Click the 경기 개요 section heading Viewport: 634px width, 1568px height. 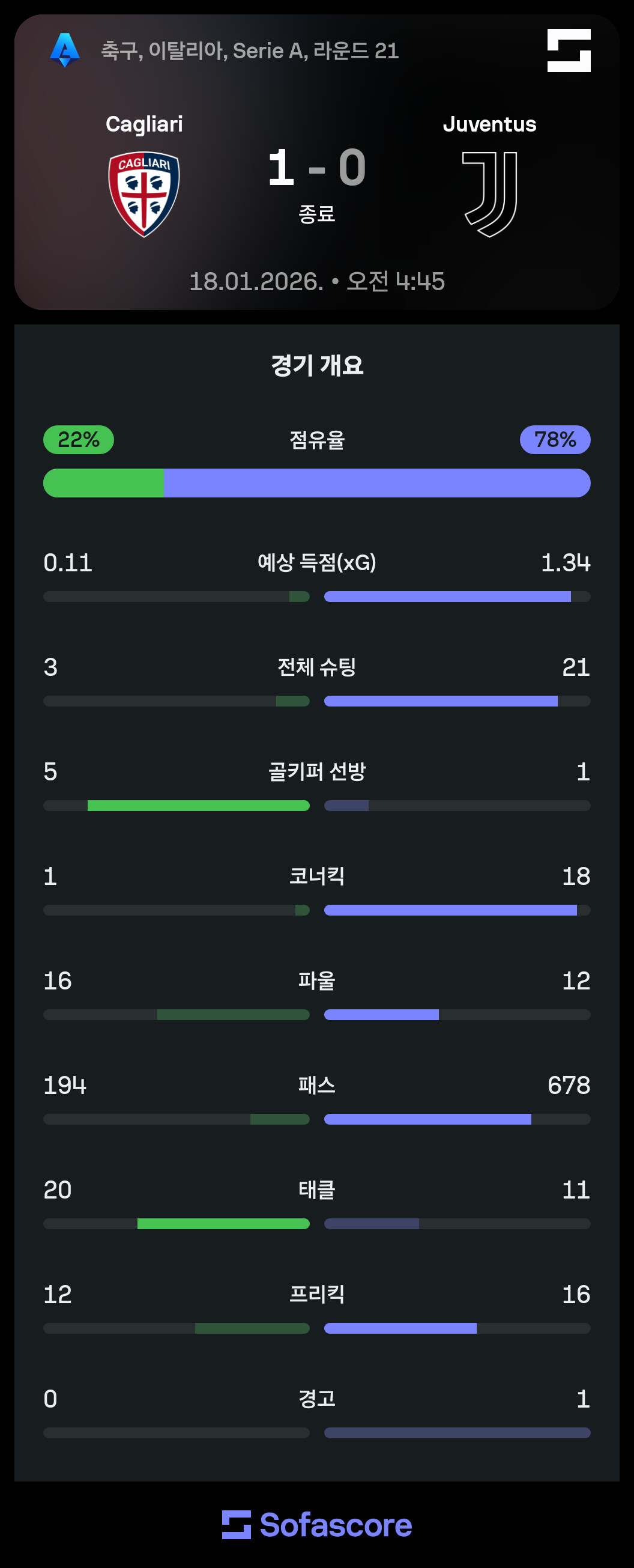317,365
